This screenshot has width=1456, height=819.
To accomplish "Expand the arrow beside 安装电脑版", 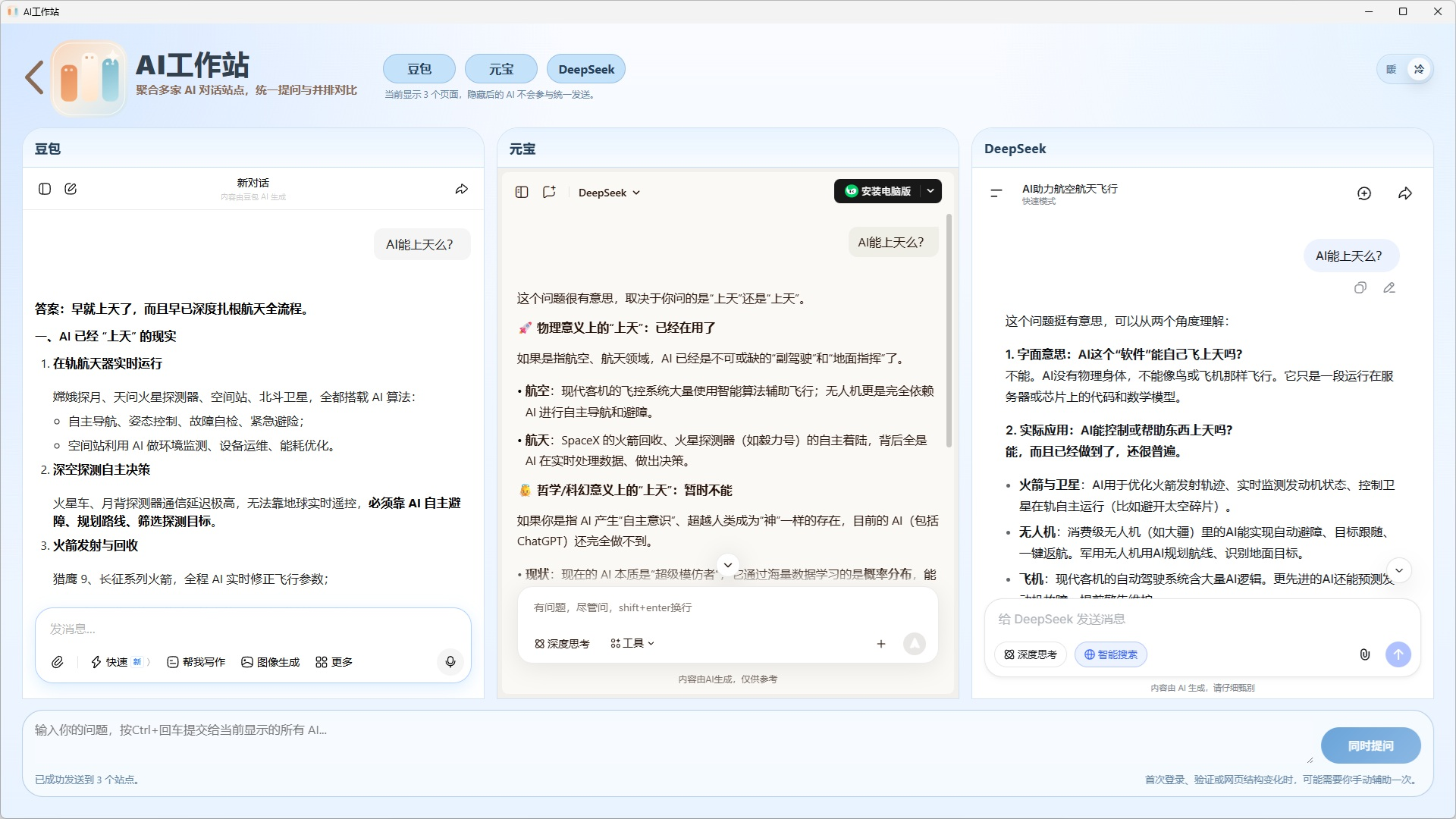I will tap(930, 191).
